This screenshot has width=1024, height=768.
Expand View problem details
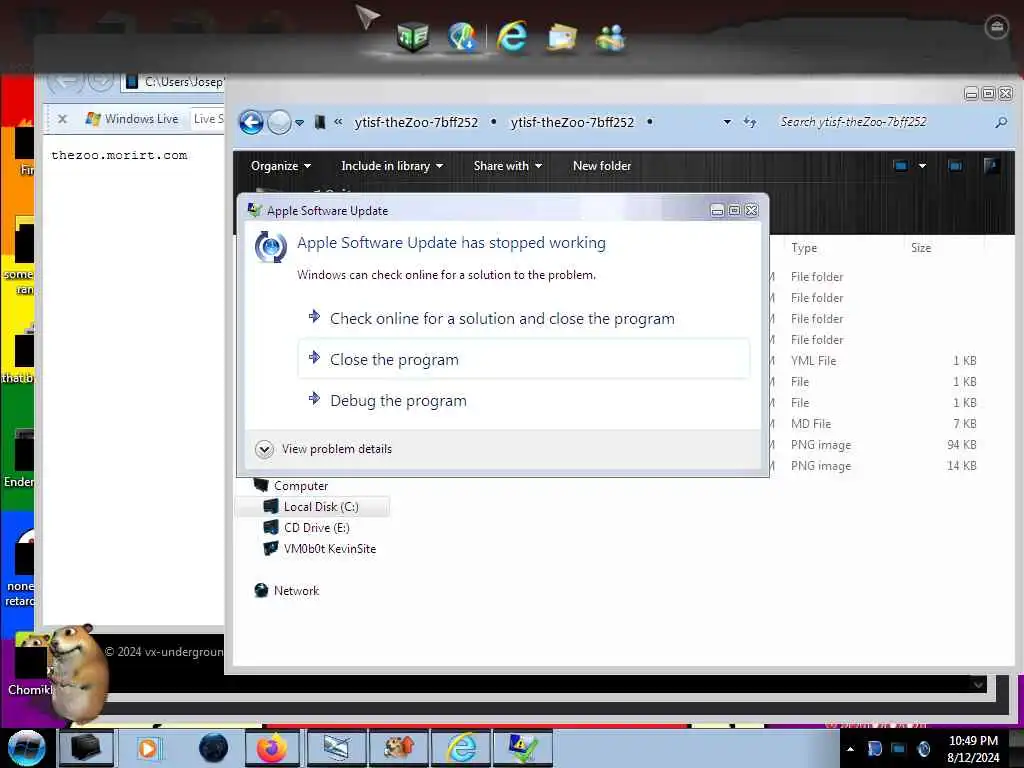click(x=324, y=449)
